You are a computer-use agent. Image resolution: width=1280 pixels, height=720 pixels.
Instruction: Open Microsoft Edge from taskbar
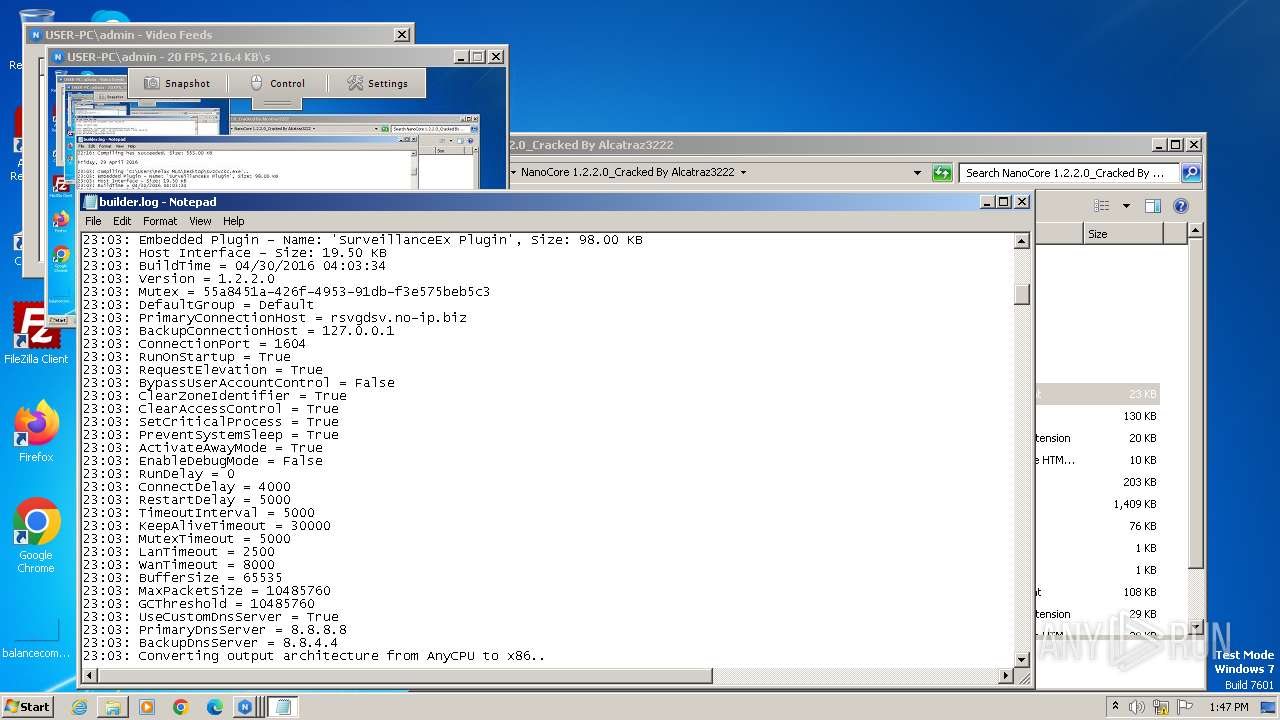[x=215, y=707]
